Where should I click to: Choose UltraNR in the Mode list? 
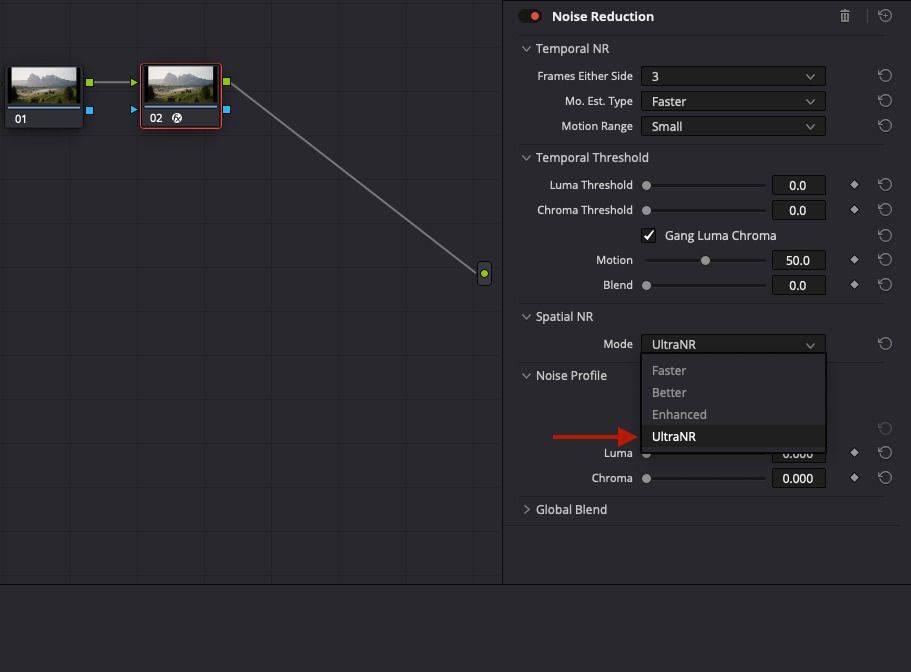[x=674, y=436]
